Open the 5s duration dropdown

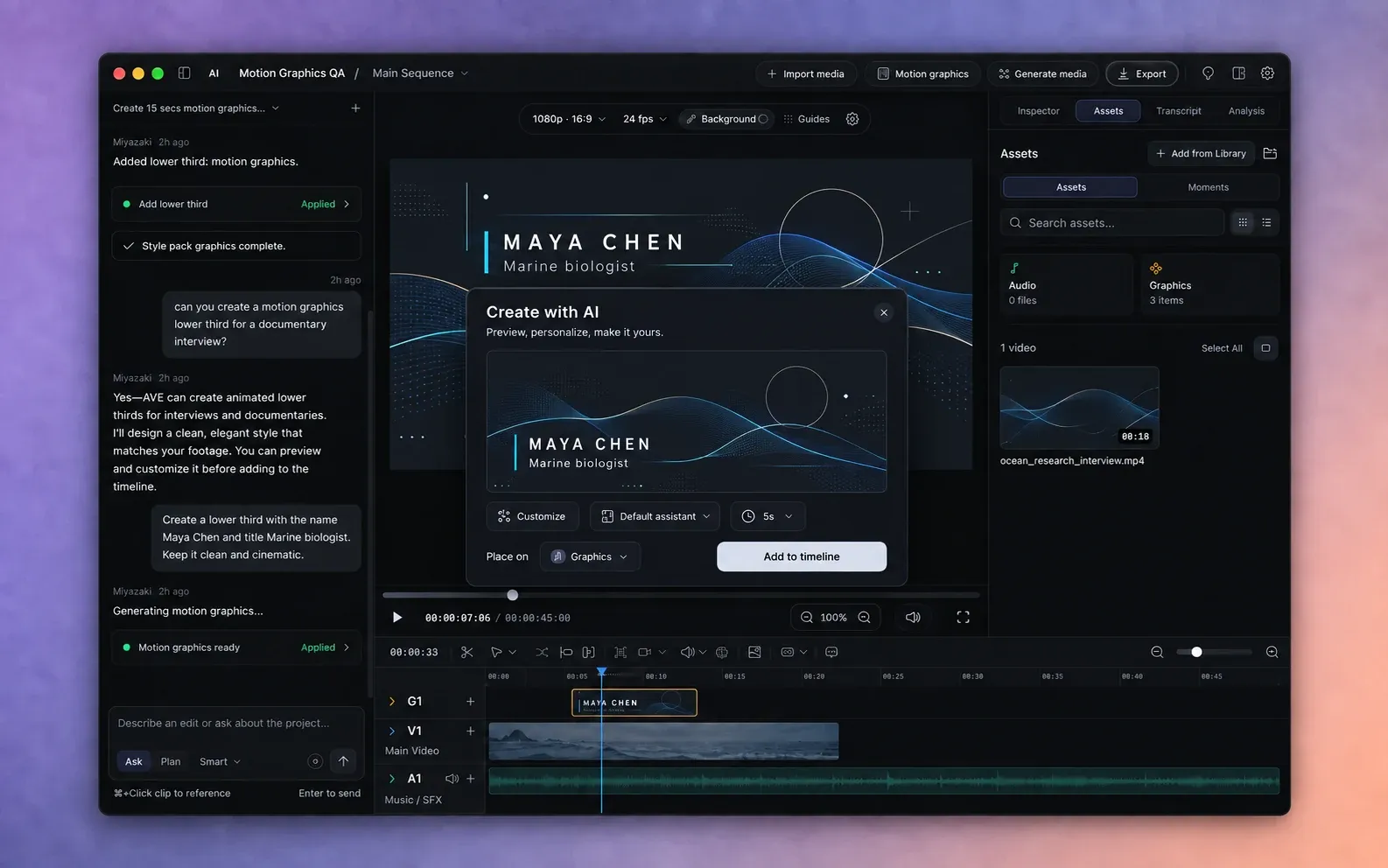(768, 516)
